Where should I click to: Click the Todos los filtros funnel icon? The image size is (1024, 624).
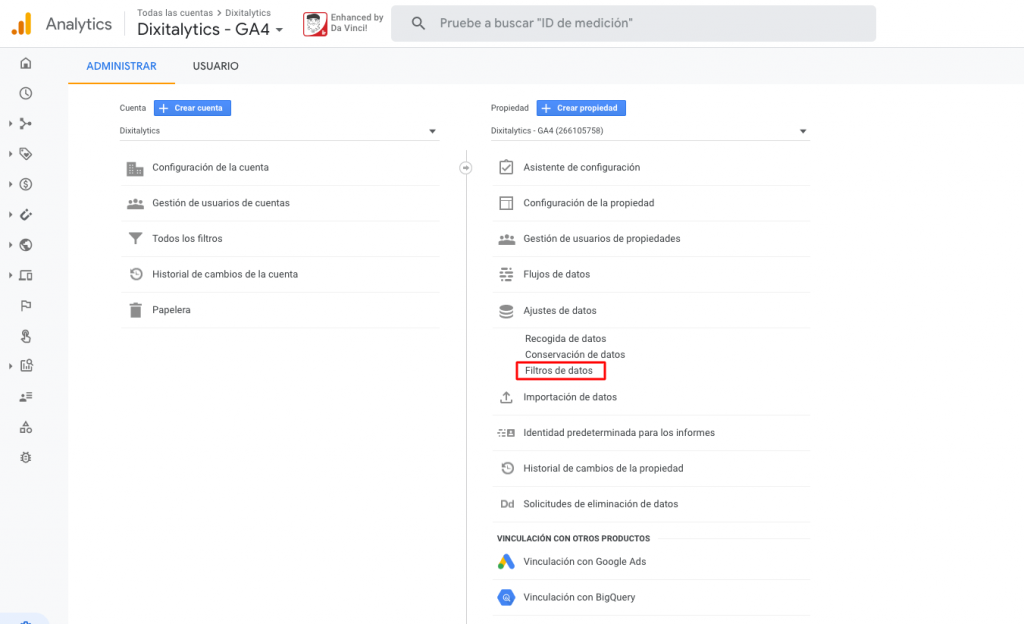[135, 239]
